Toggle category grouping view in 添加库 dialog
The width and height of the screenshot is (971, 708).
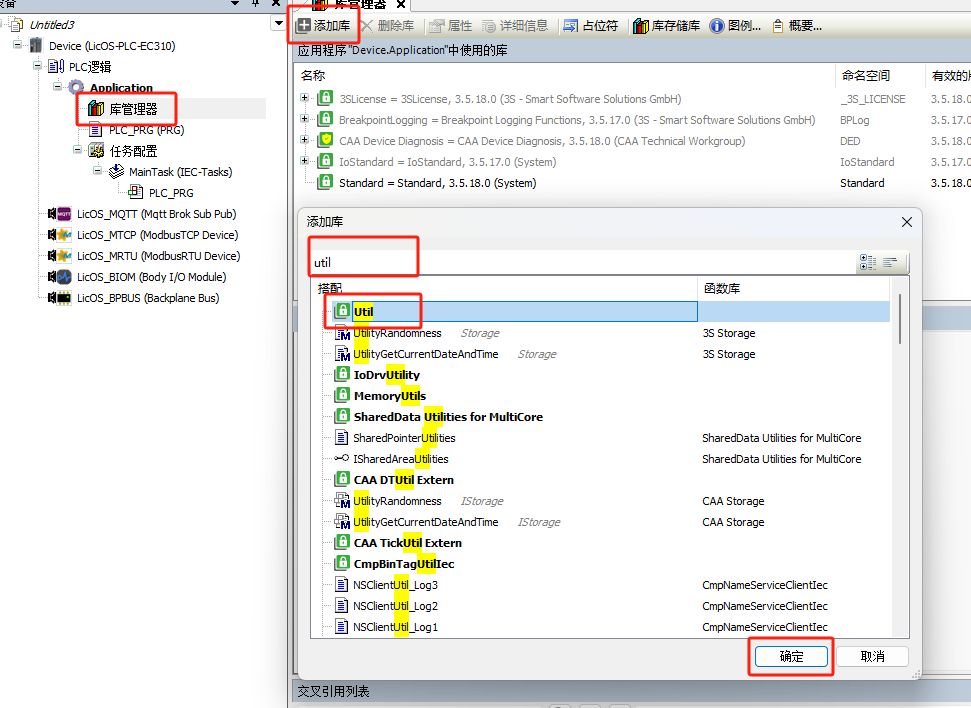868,262
